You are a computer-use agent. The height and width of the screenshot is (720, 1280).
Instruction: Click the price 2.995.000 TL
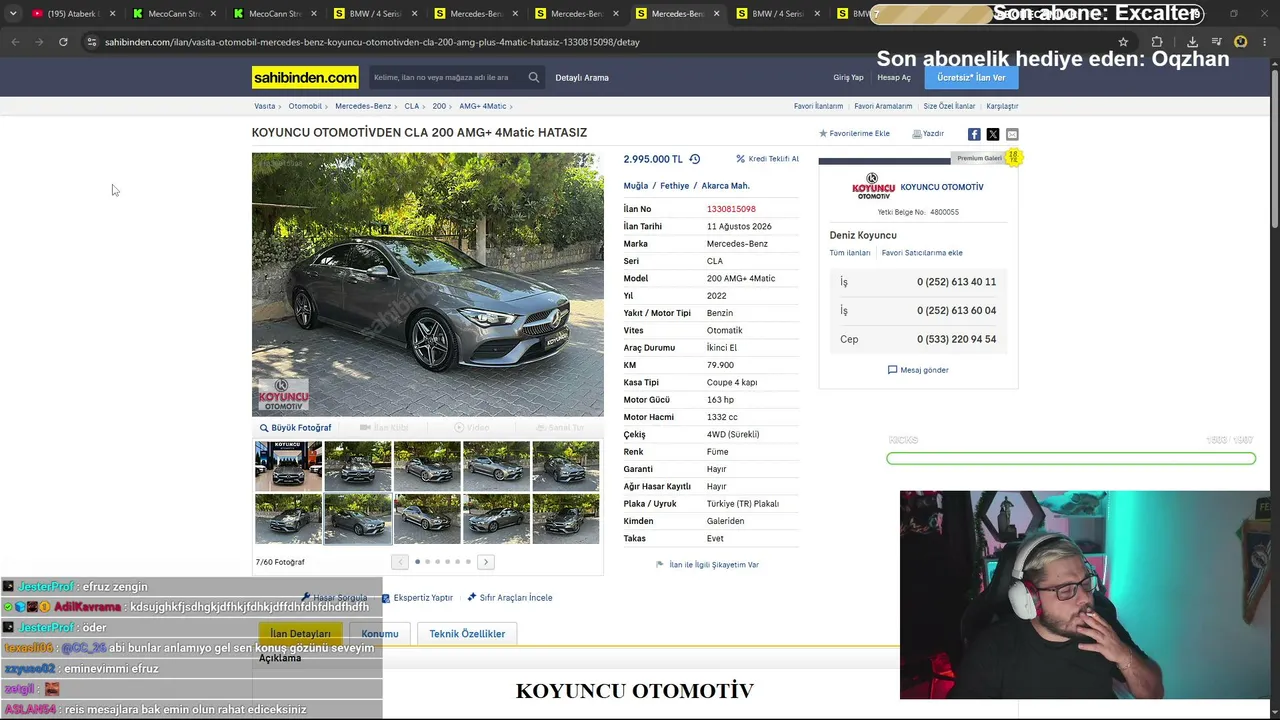pos(653,159)
